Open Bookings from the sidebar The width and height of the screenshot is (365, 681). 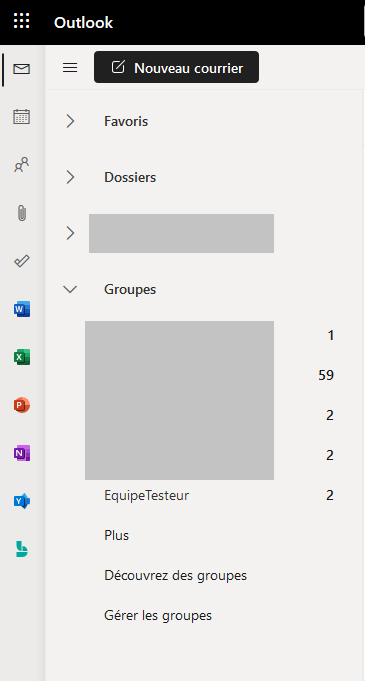pos(22,549)
